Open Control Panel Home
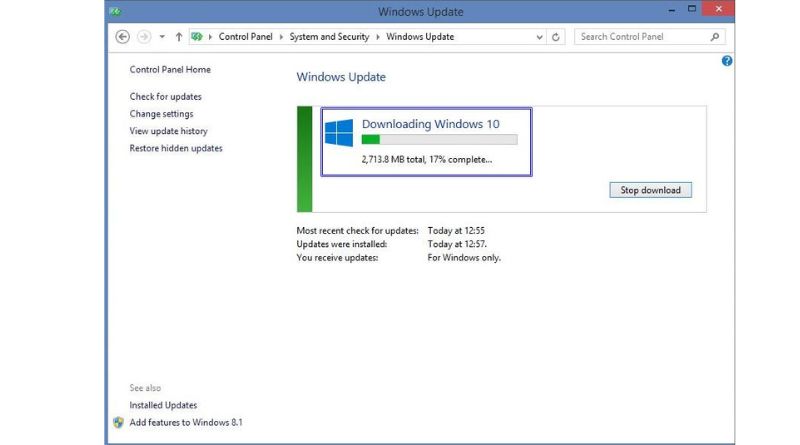 pos(170,69)
